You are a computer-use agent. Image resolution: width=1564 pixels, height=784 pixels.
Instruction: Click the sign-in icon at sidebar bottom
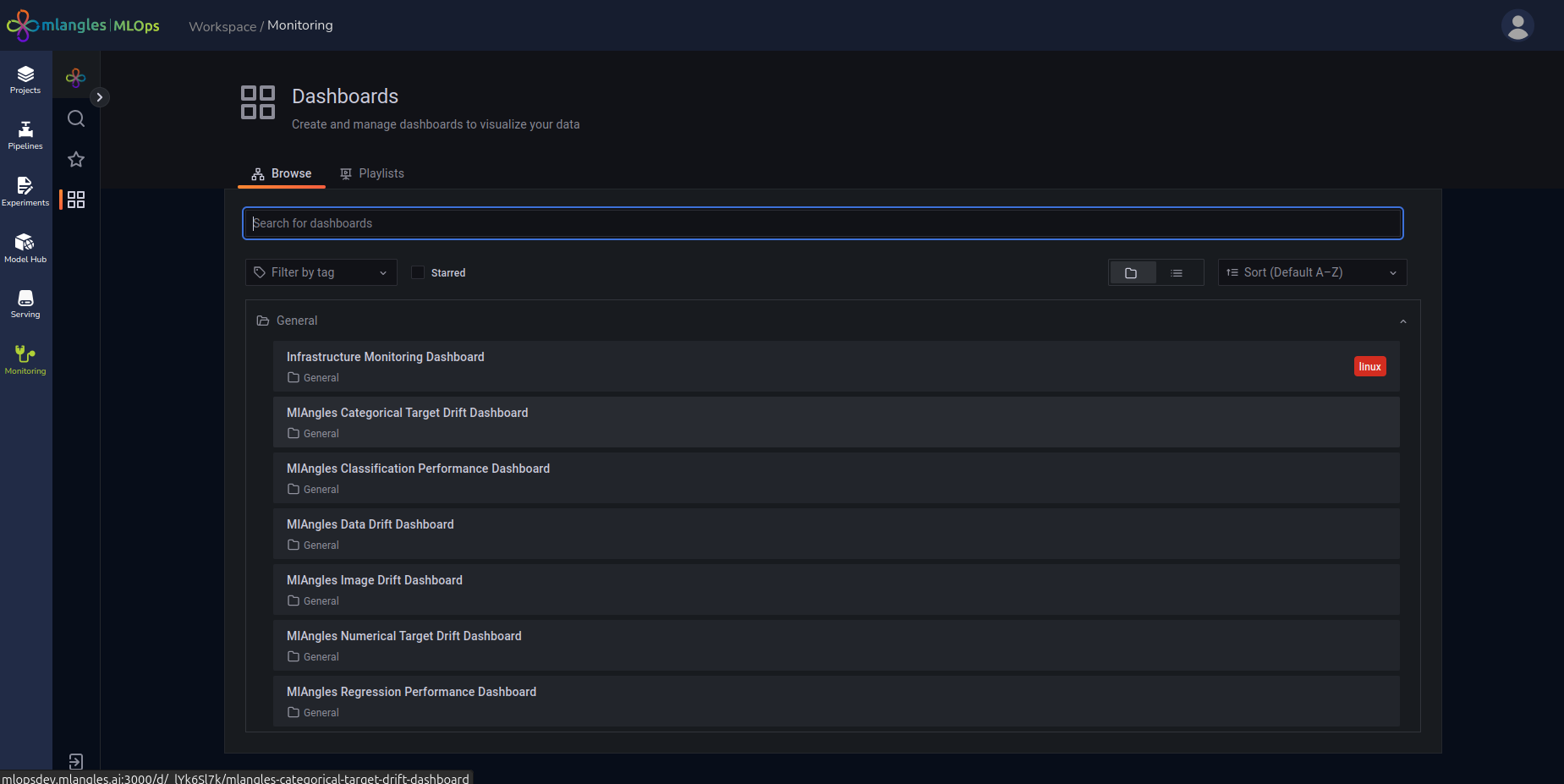(x=76, y=761)
